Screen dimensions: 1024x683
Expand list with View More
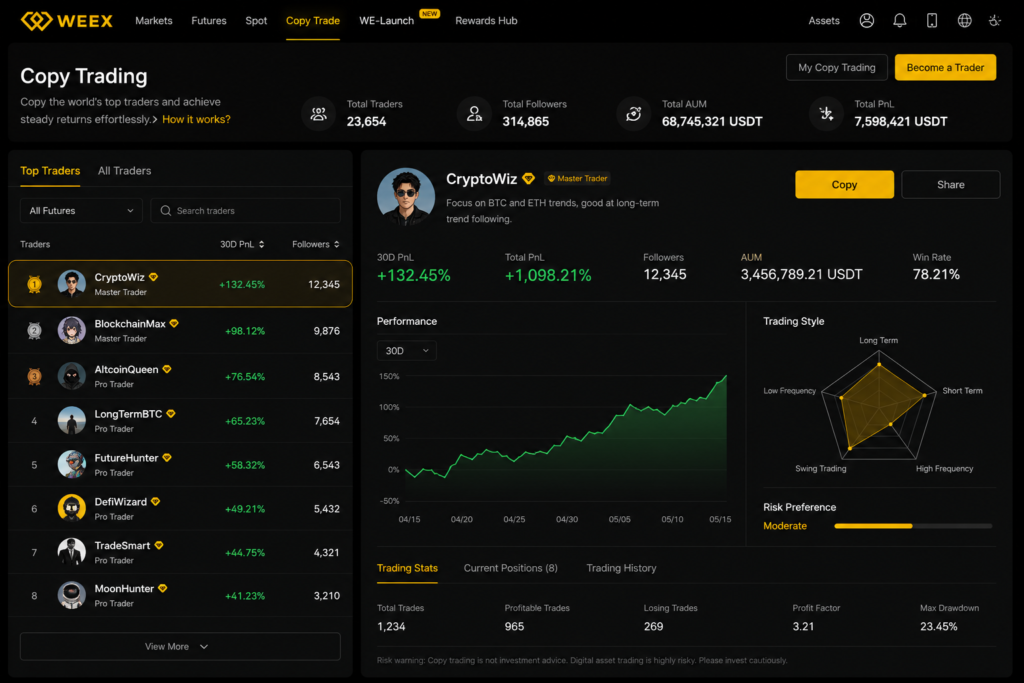click(x=180, y=646)
